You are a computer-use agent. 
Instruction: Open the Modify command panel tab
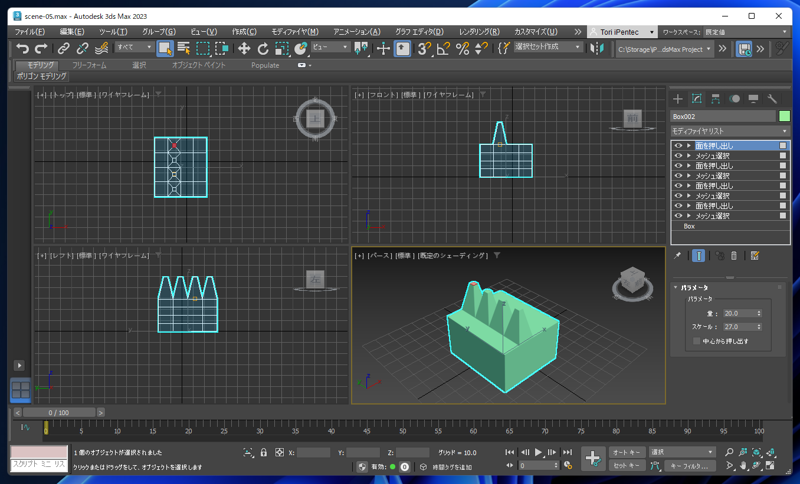696,98
